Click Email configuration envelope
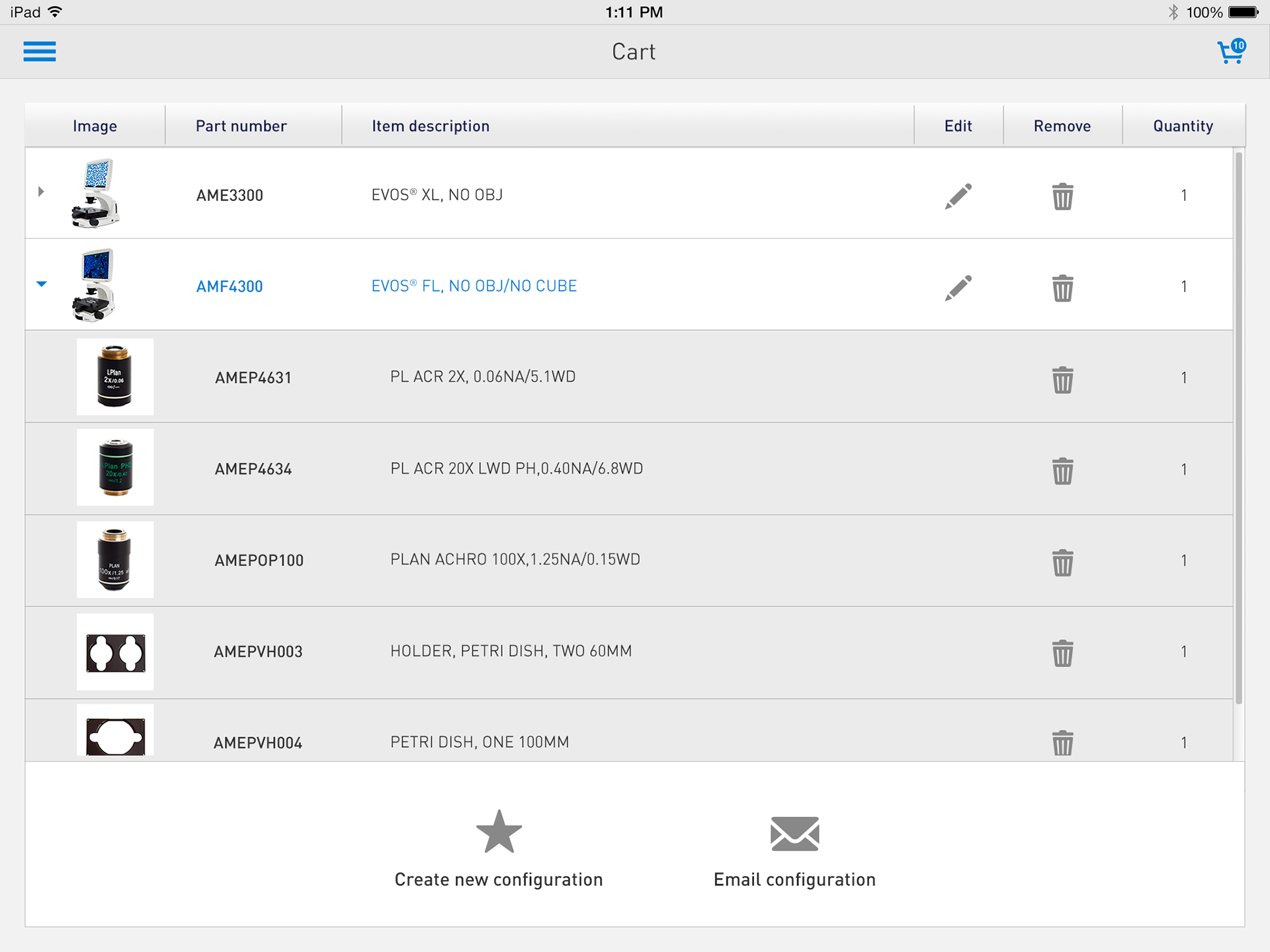Image resolution: width=1270 pixels, height=952 pixels. click(x=794, y=833)
